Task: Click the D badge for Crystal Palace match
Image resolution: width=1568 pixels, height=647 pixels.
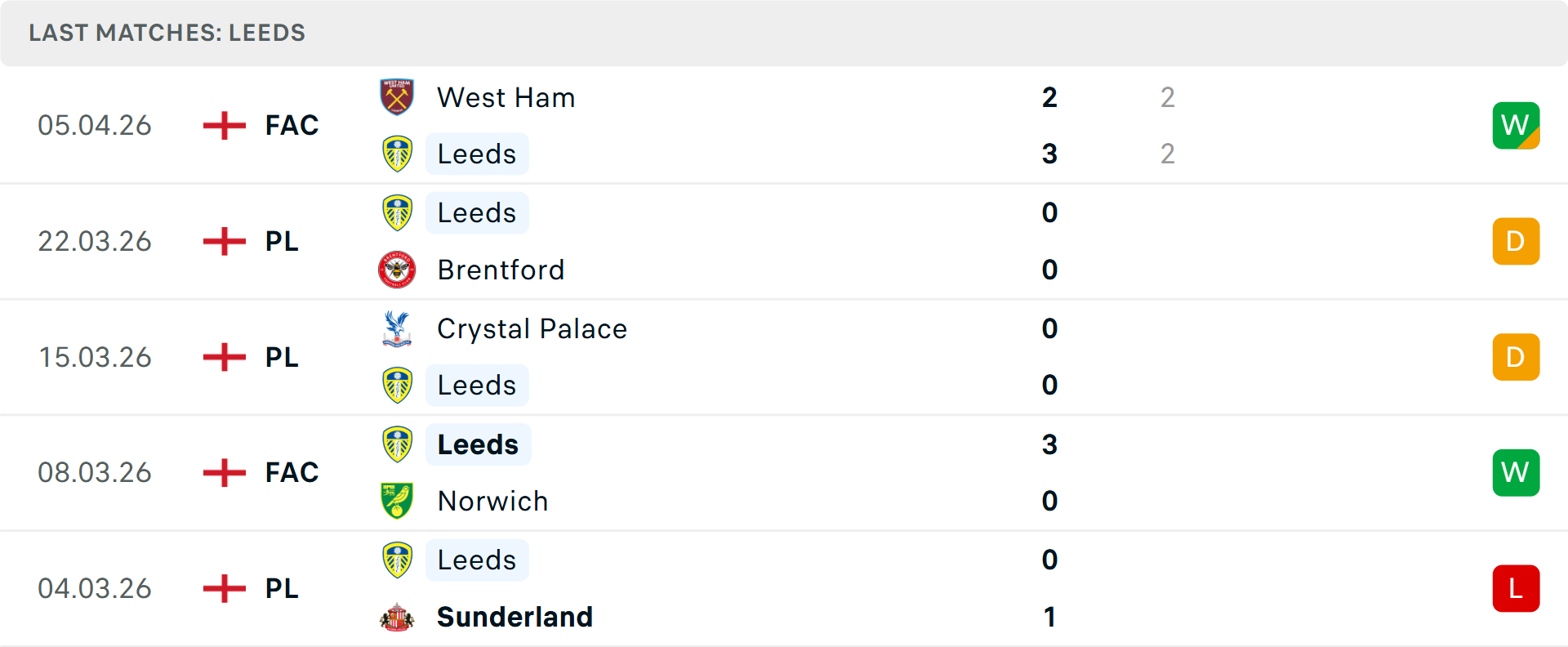Action: click(x=1516, y=357)
